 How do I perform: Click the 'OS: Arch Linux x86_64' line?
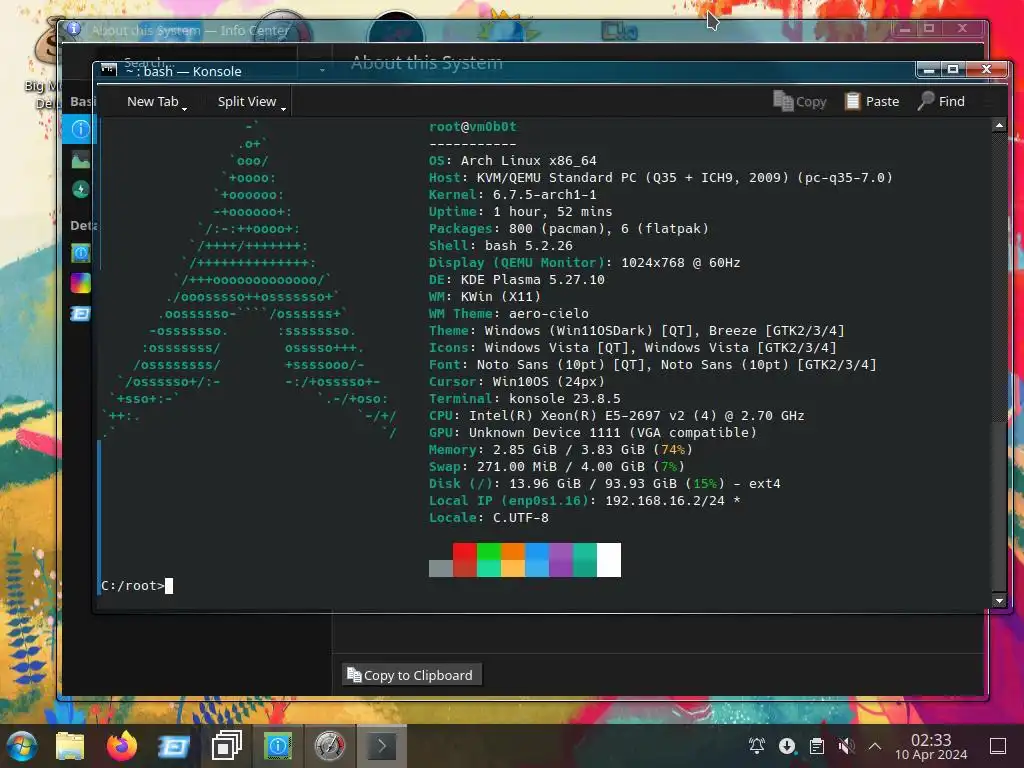click(x=512, y=161)
